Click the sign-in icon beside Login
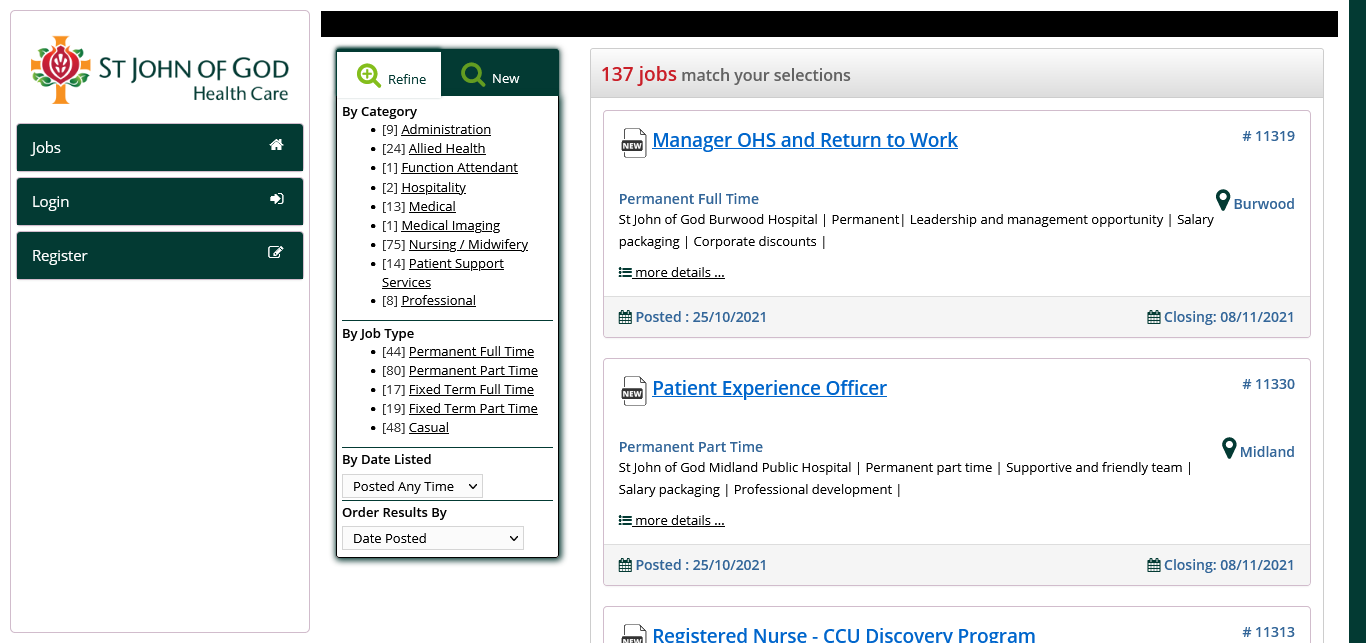This screenshot has height=643, width=1366. tap(276, 199)
